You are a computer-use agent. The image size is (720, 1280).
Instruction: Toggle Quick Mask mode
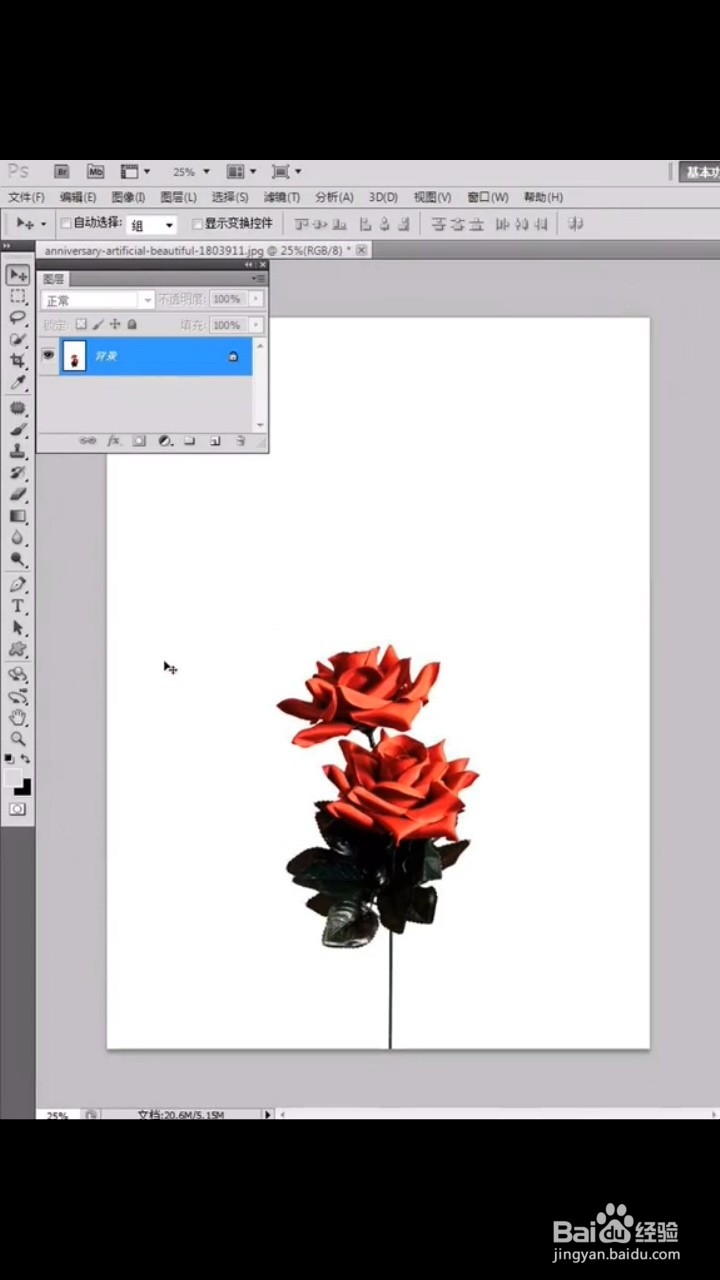click(18, 809)
